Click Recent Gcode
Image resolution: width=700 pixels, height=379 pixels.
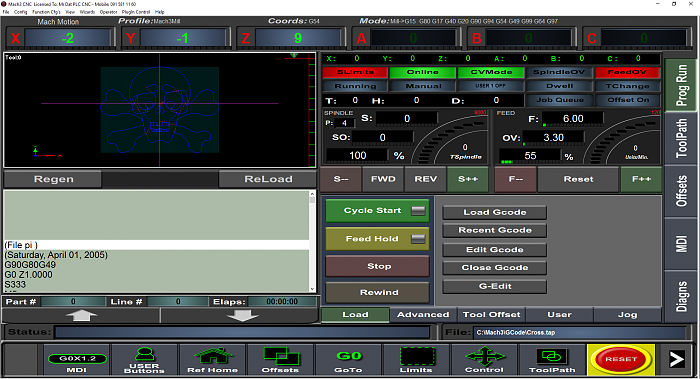tap(495, 230)
